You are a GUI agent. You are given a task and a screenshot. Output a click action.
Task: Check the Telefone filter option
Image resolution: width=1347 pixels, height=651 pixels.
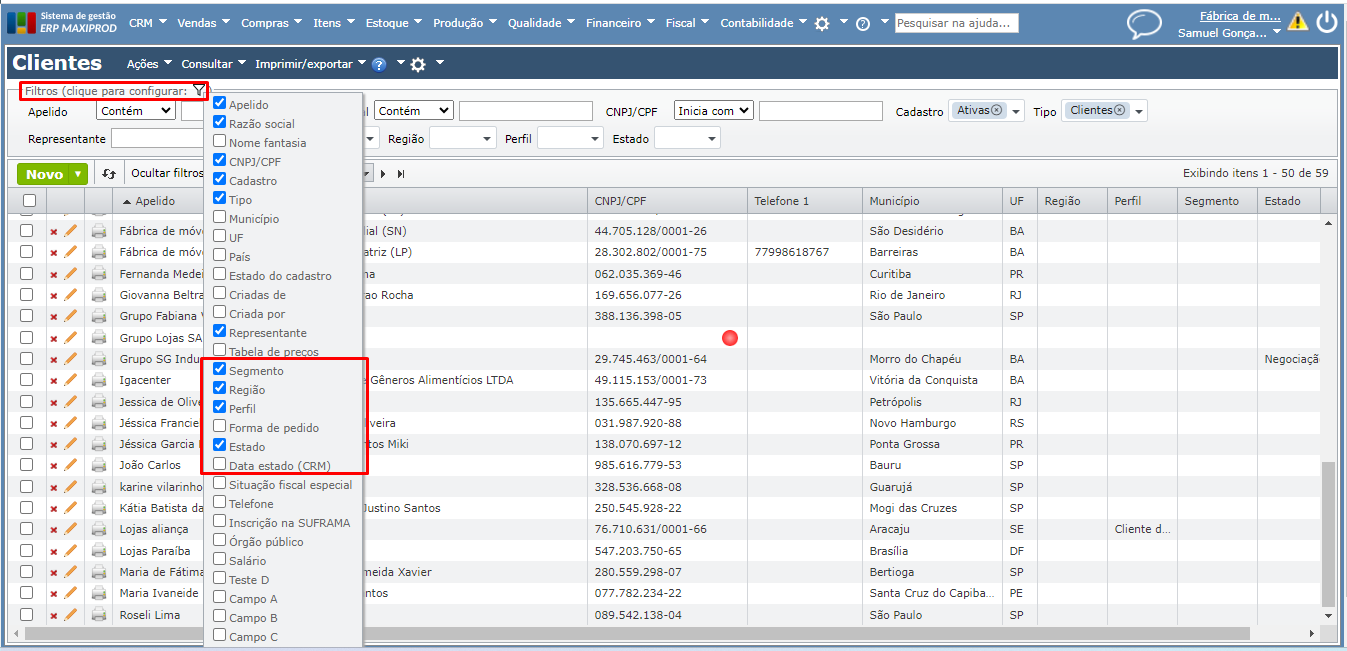click(219, 503)
